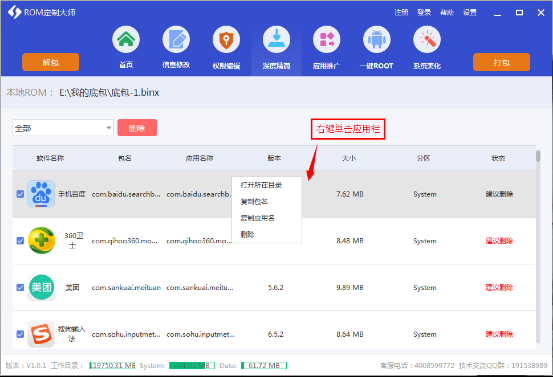The height and width of the screenshot is (377, 553).
Task: Click the Data partition usage bar
Action: tap(264, 365)
